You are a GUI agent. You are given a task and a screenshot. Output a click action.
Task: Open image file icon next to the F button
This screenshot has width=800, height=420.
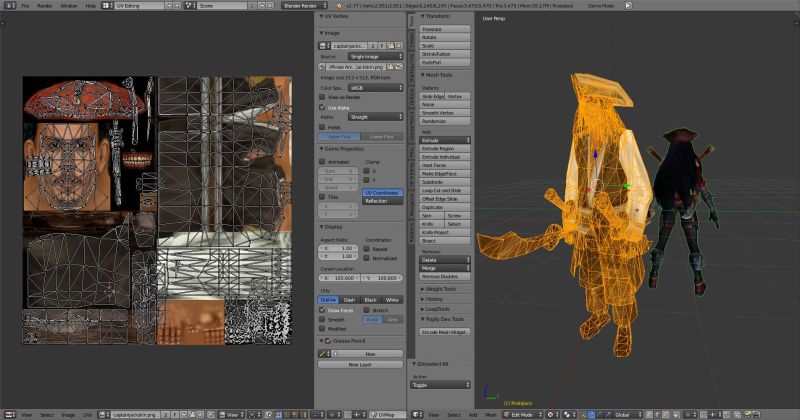[x=390, y=46]
